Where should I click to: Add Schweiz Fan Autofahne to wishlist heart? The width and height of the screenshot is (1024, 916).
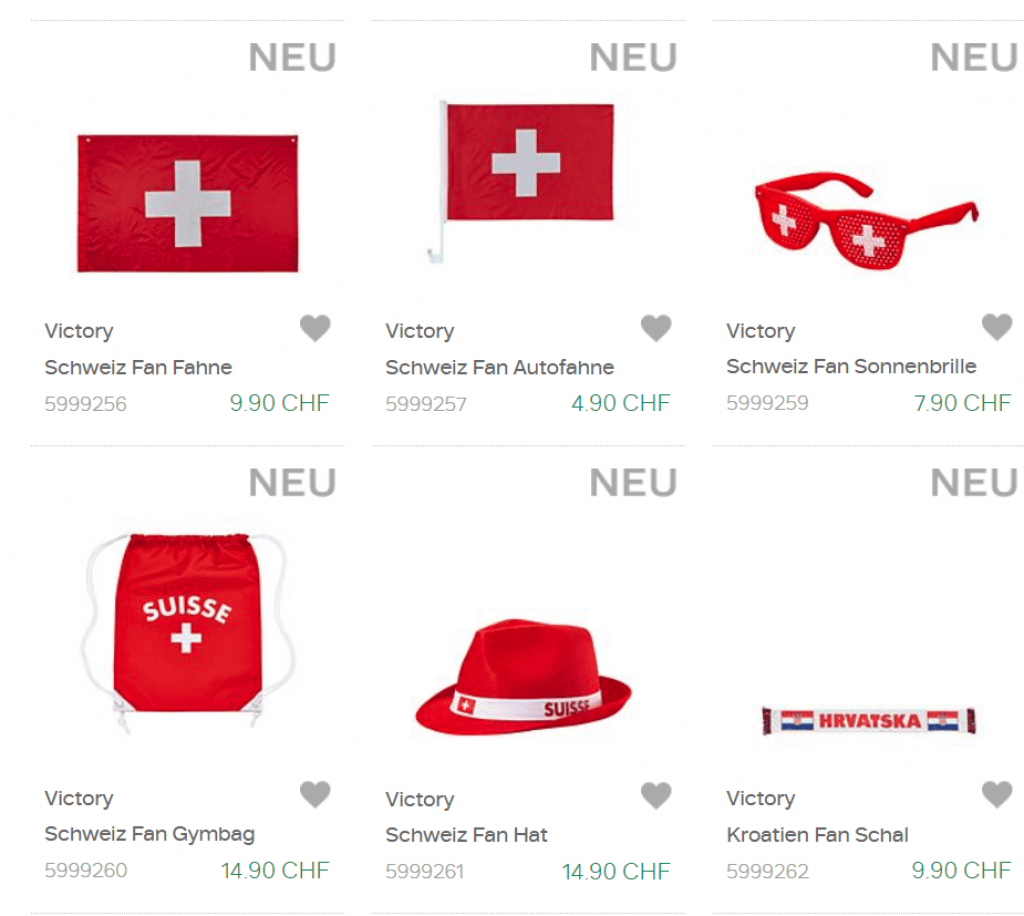click(656, 328)
